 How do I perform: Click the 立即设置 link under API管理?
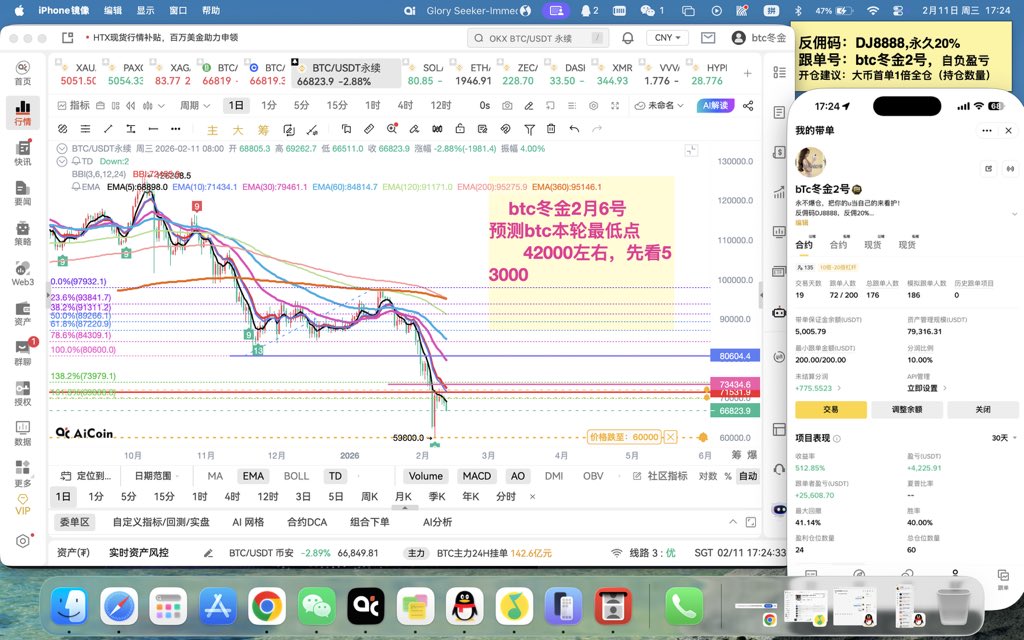pos(923,388)
